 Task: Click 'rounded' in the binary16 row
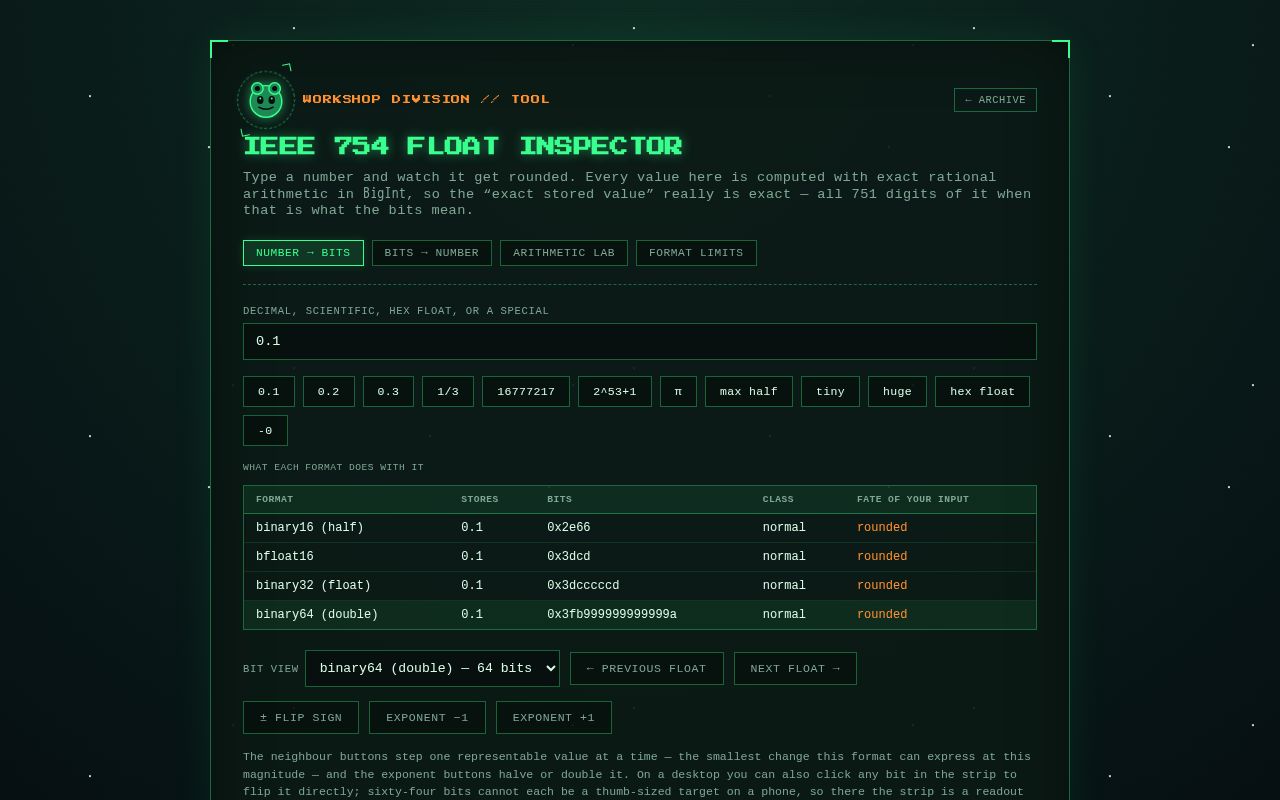882,528
